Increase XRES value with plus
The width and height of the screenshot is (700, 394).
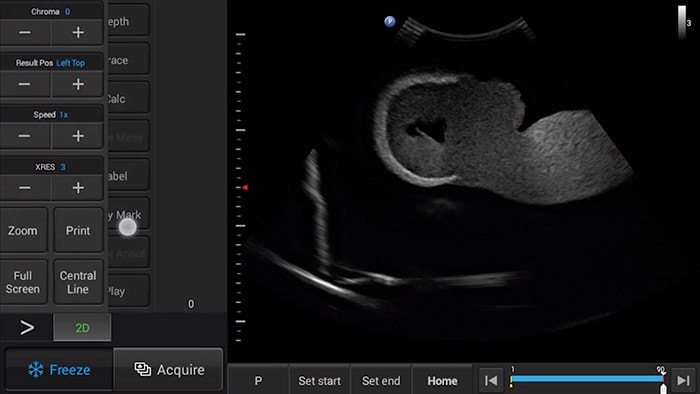coord(78,188)
